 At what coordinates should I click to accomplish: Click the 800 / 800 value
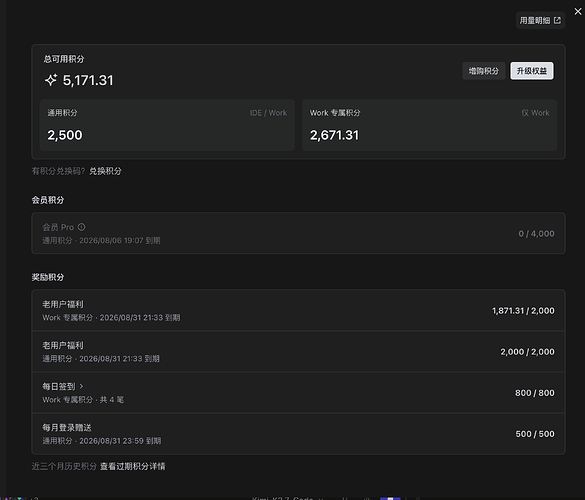535,393
